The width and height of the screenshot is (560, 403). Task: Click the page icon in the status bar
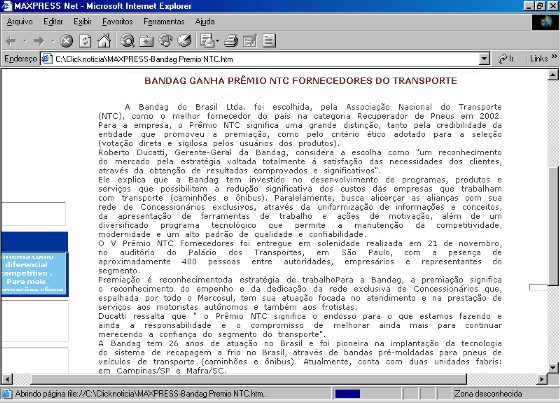click(6, 394)
